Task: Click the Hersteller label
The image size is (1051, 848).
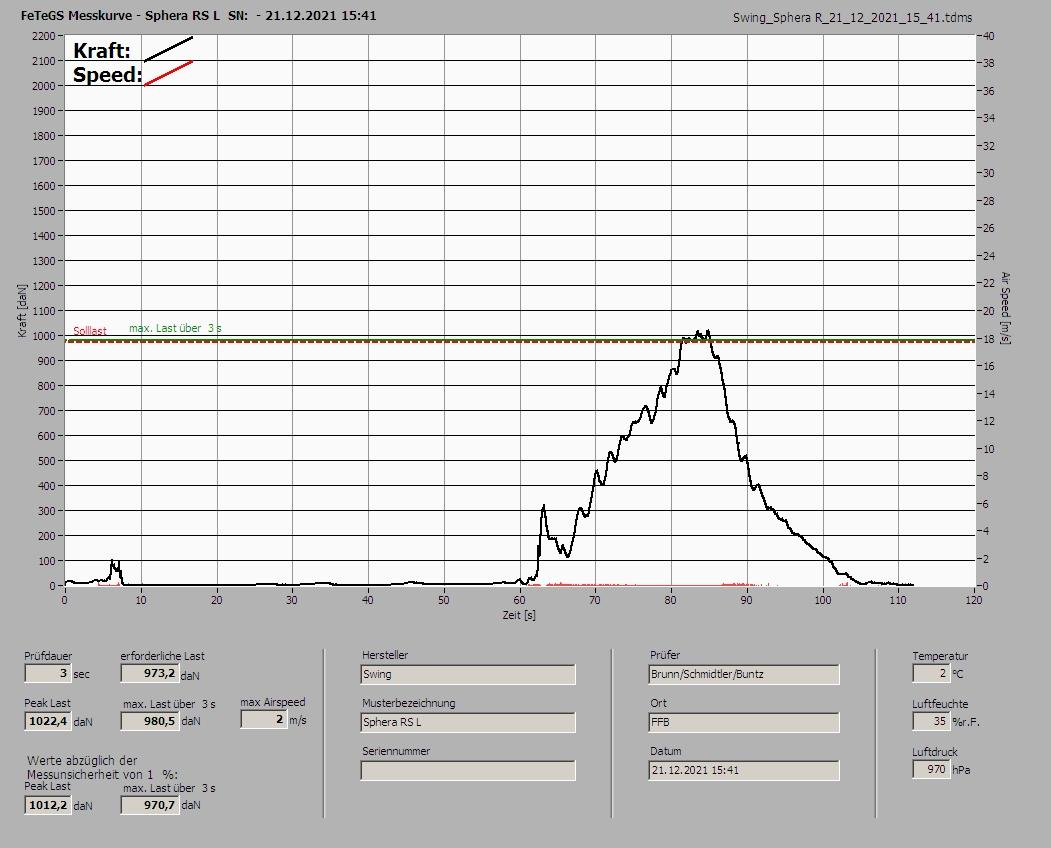Action: coord(385,655)
